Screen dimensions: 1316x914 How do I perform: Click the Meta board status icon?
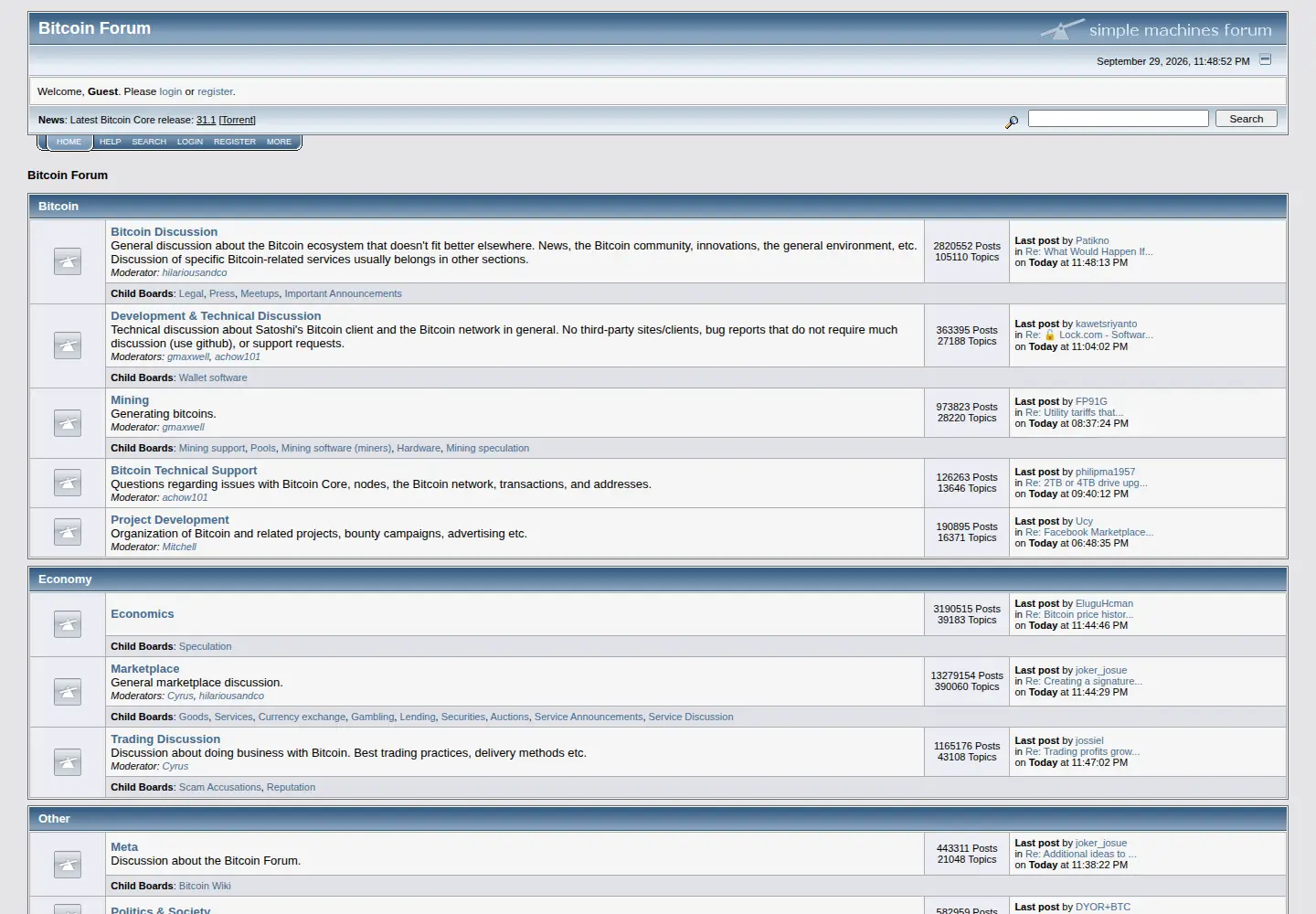pyautogui.click(x=68, y=864)
